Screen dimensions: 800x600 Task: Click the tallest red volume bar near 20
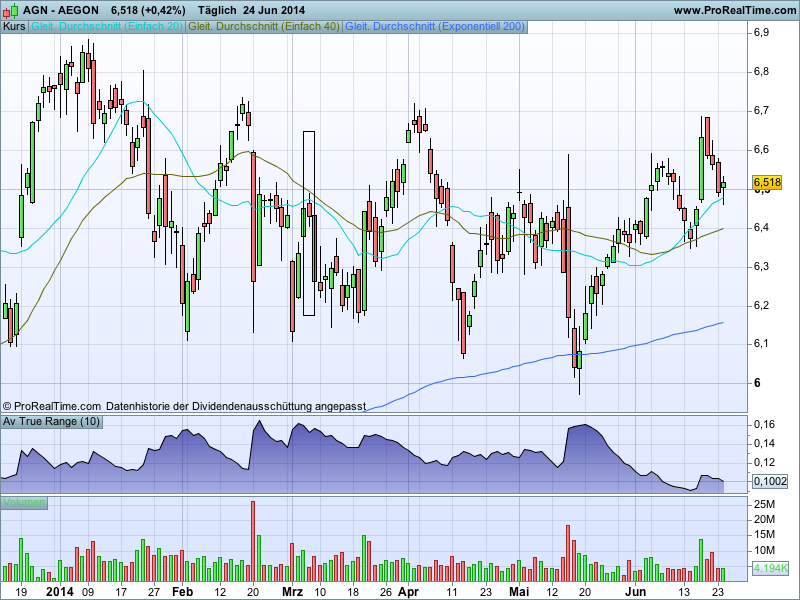point(253,541)
